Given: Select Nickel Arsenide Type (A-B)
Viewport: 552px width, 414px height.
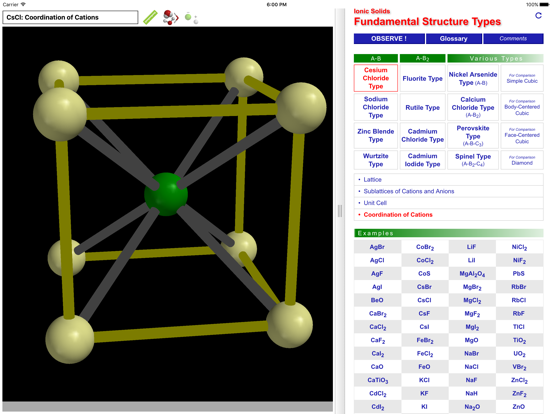Looking at the screenshot, I should tap(472, 78).
